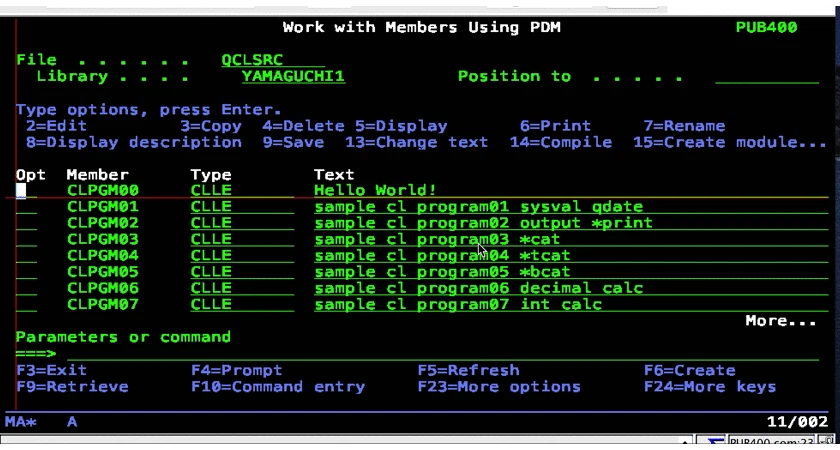The width and height of the screenshot is (840, 450).
Task: Click the MA* status indicator
Action: pyautogui.click(x=21, y=422)
